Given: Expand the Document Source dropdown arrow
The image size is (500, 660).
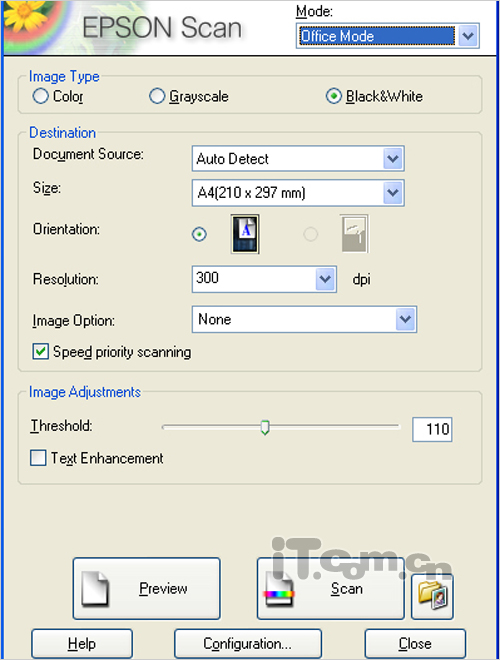Looking at the screenshot, I should click(393, 159).
